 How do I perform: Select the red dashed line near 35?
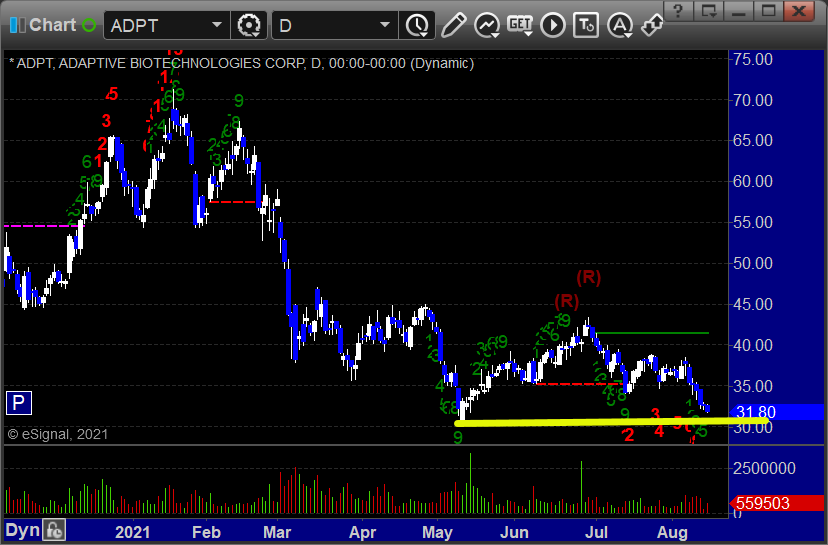(x=578, y=384)
